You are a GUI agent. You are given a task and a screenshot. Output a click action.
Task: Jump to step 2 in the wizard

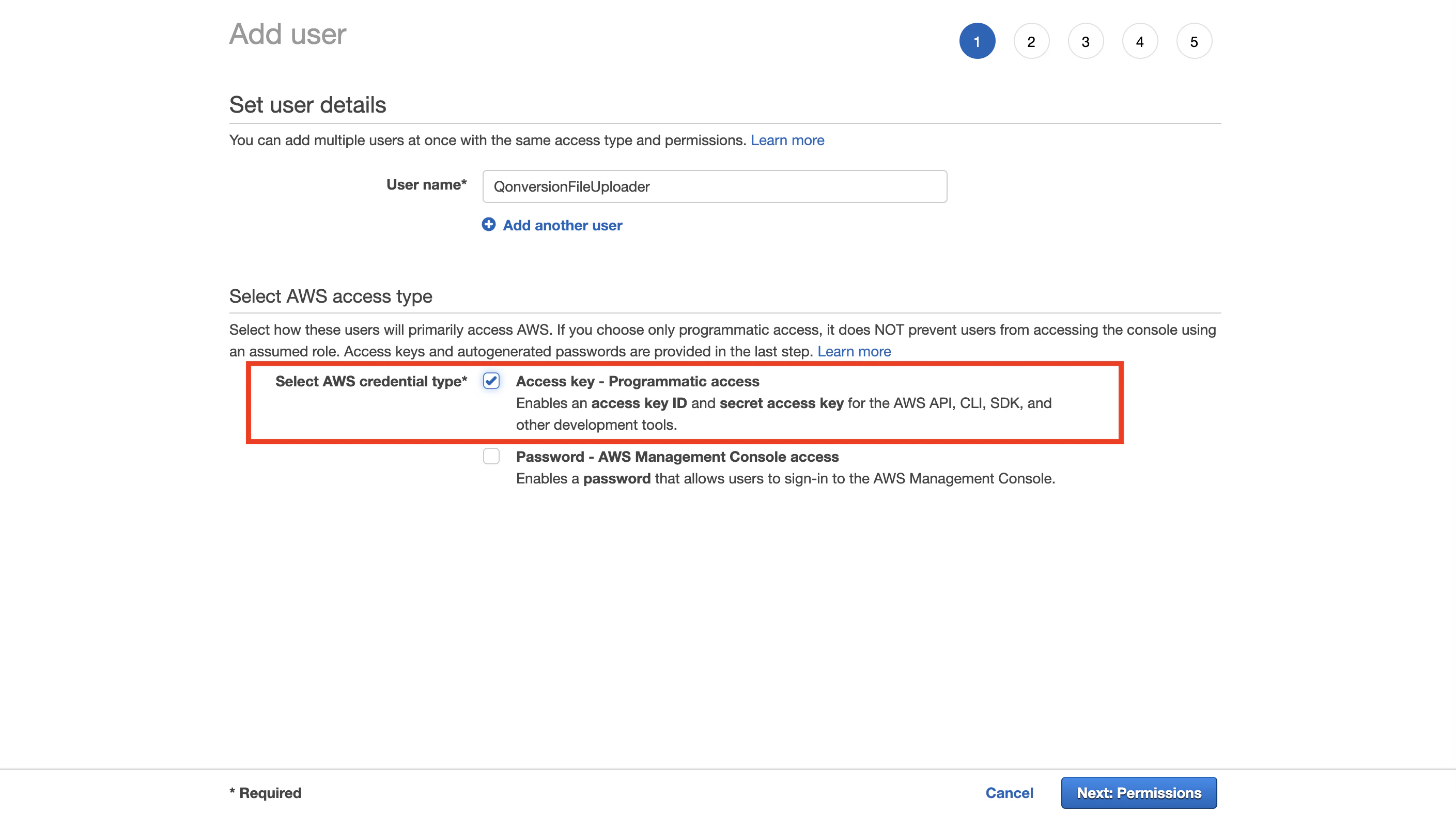1031,41
